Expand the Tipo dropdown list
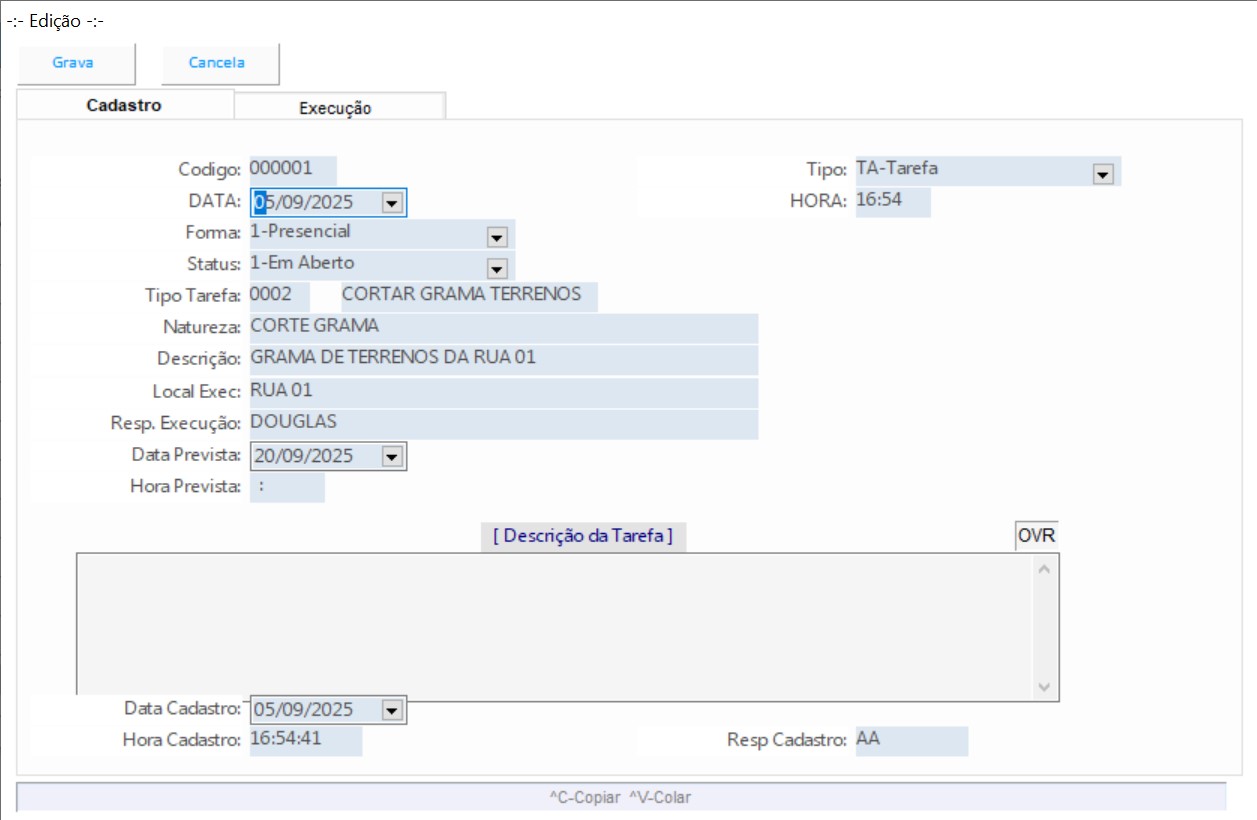The width and height of the screenshot is (1257, 820). click(1103, 174)
